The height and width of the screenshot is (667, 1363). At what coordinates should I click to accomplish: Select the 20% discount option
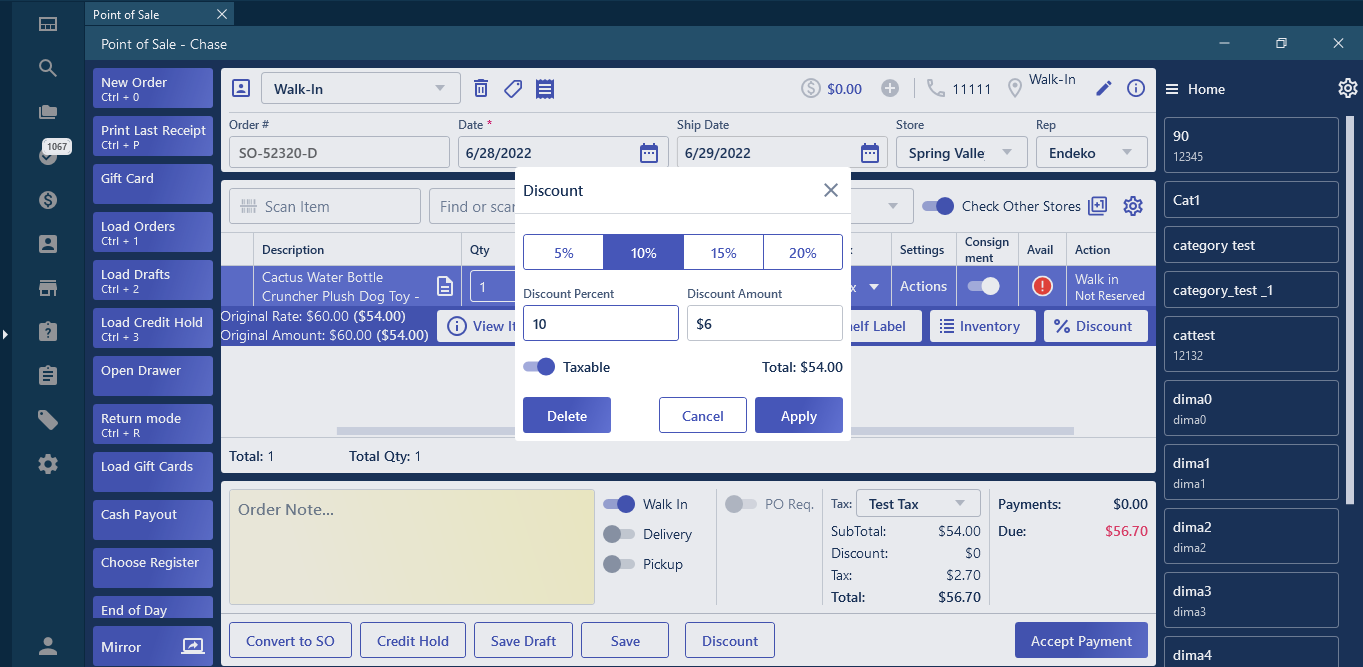(x=803, y=253)
